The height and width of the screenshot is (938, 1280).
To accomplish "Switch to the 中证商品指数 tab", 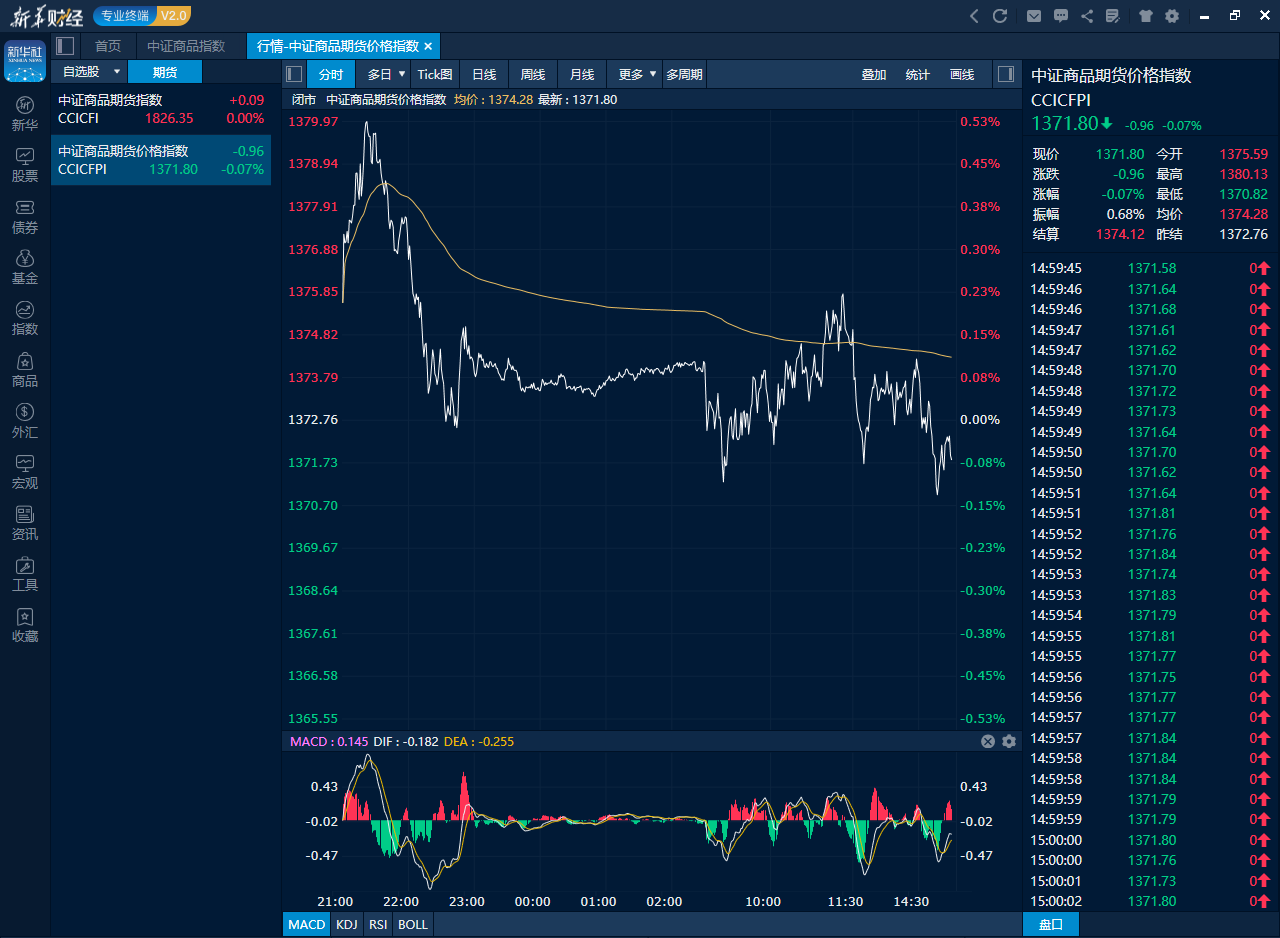I will click(x=186, y=46).
